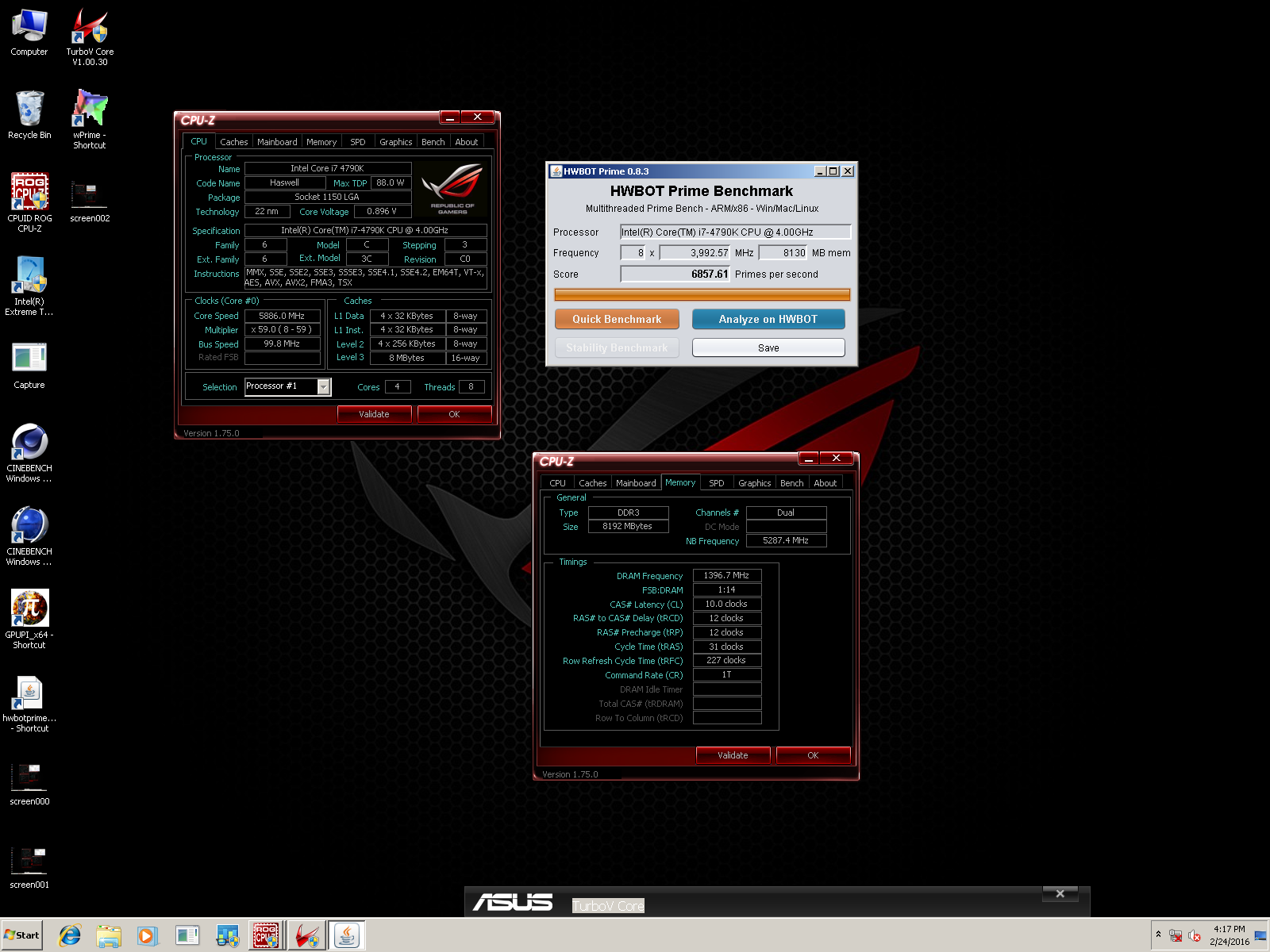Image resolution: width=1270 pixels, height=952 pixels.
Task: Select the Capture desktop icon
Action: click(x=29, y=366)
